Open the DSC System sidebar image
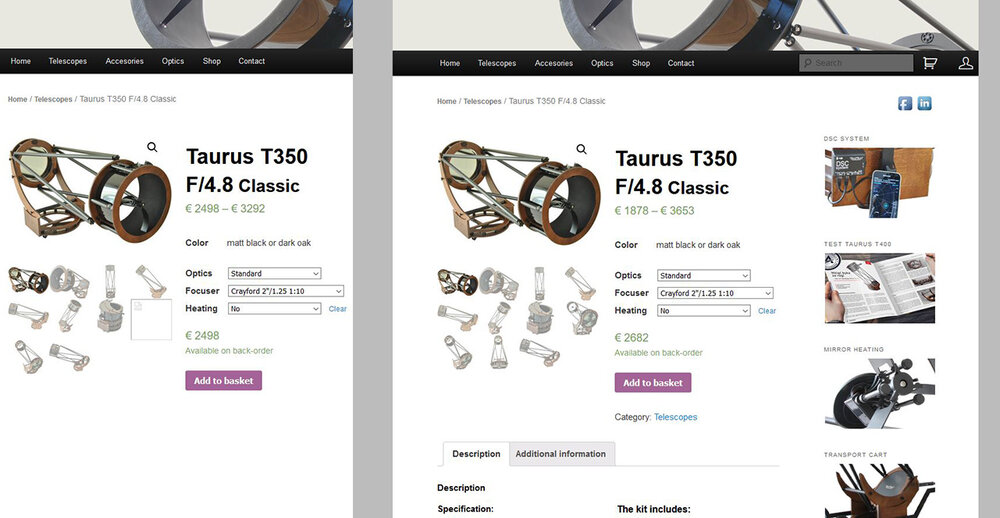The image size is (1000, 518). [x=879, y=178]
